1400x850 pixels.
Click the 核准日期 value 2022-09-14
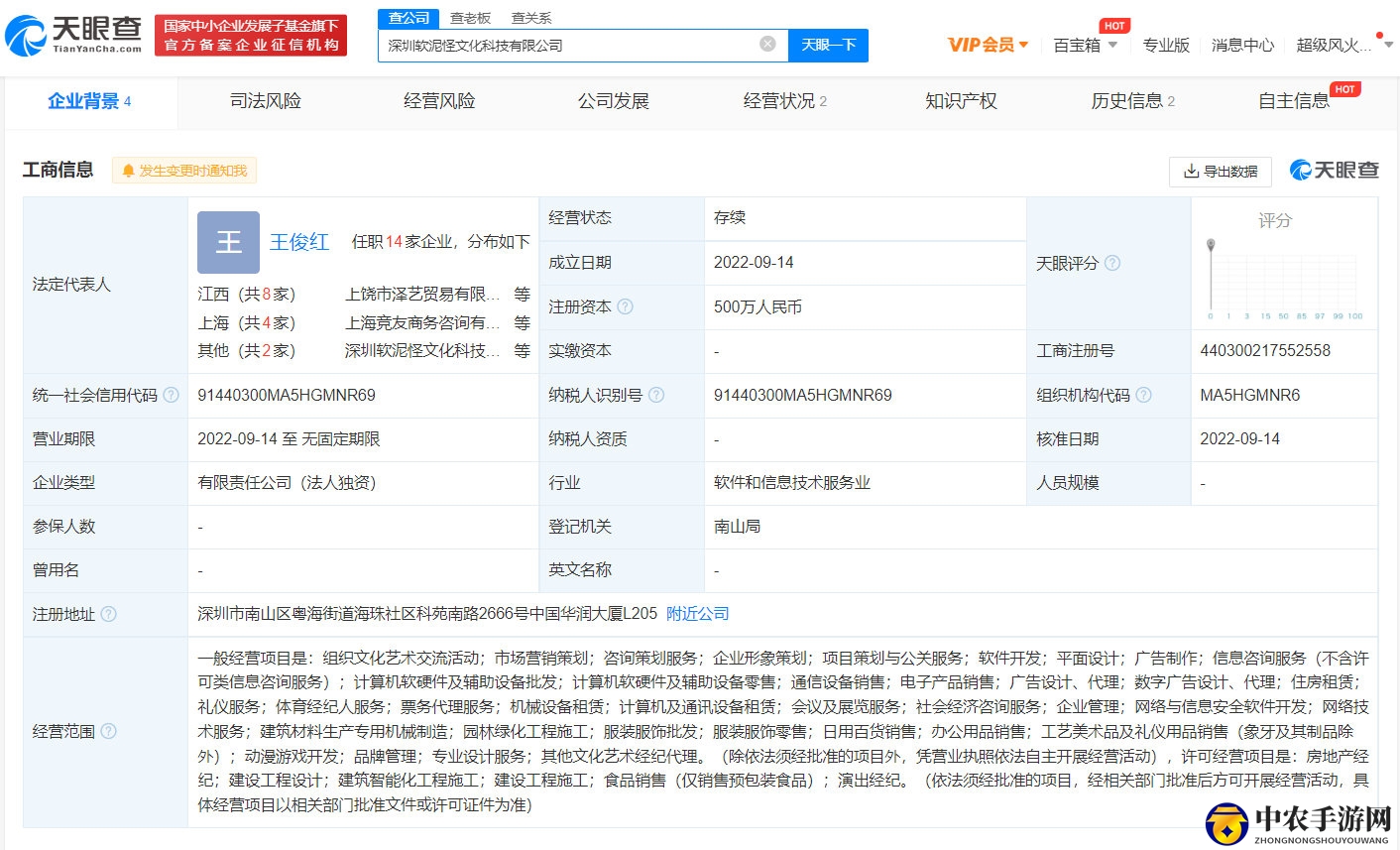point(1239,438)
